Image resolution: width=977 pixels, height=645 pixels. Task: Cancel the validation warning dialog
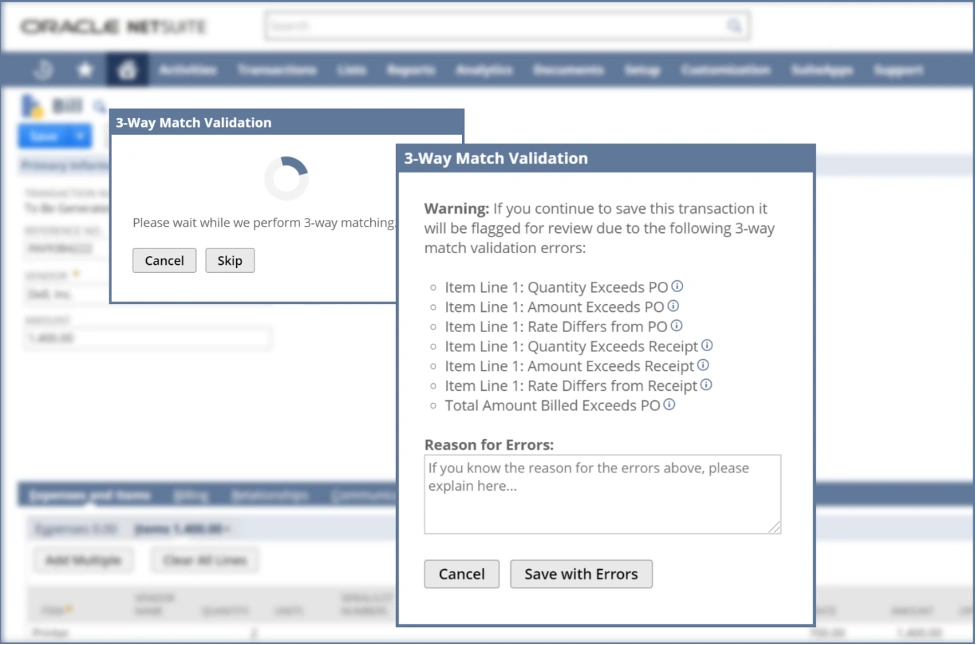tap(461, 574)
